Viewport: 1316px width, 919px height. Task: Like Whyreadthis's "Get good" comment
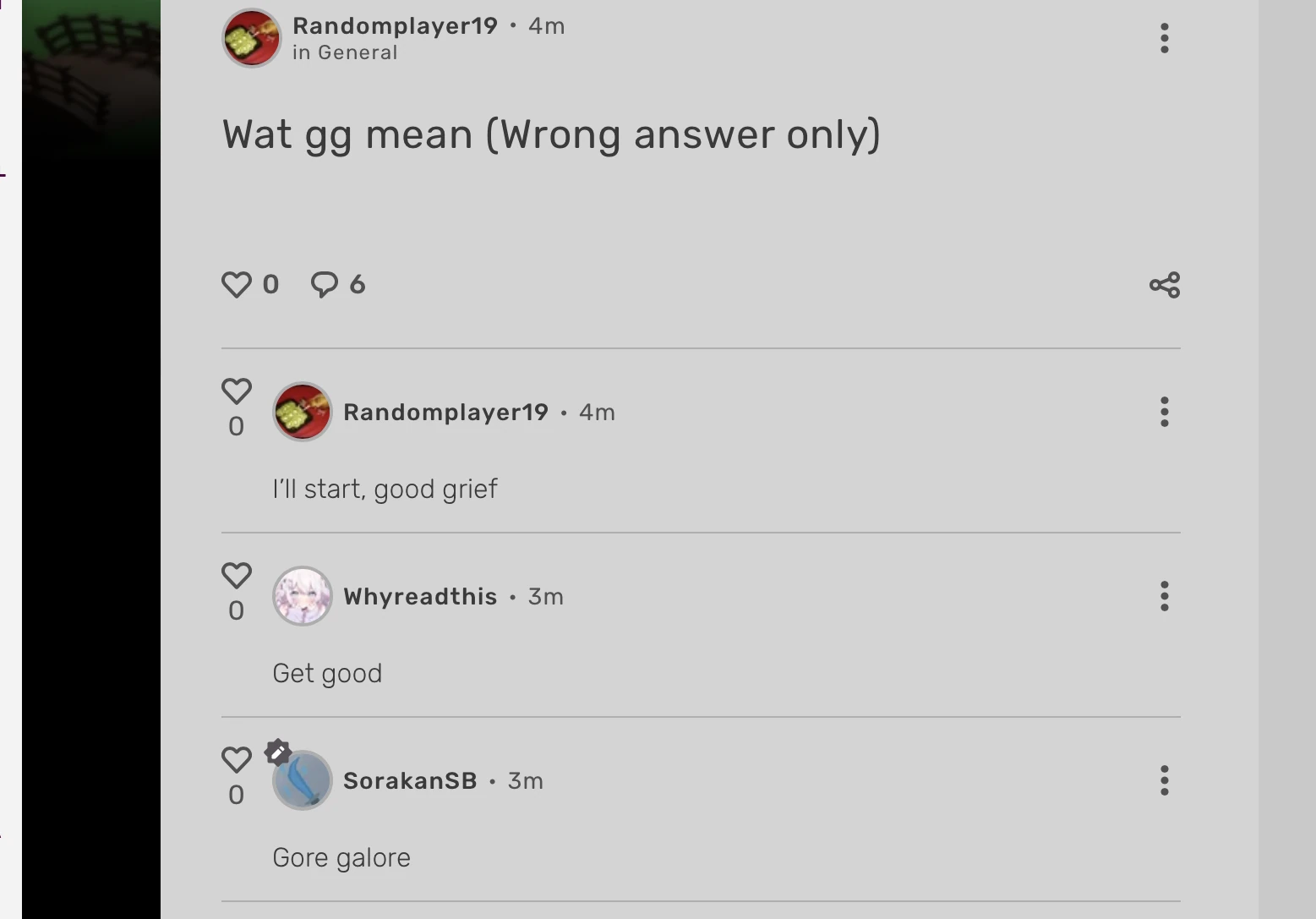pyautogui.click(x=237, y=576)
